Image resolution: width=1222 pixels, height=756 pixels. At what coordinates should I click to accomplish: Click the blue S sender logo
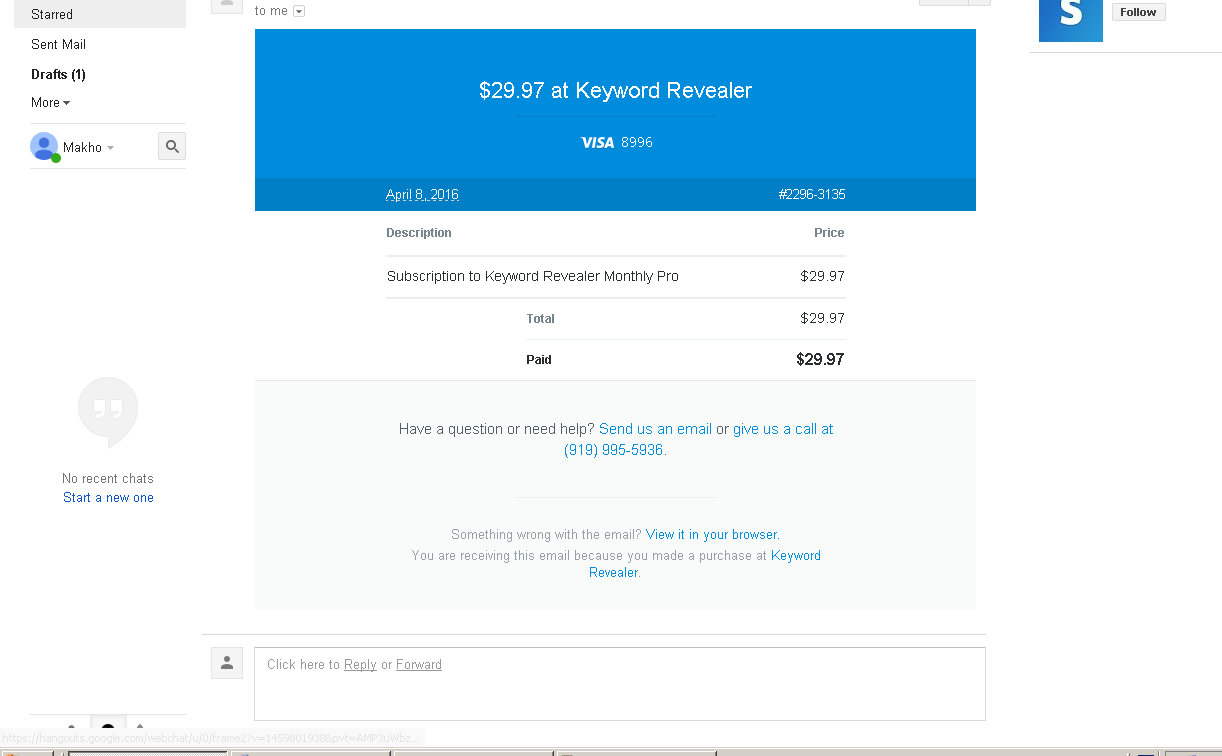(1070, 18)
